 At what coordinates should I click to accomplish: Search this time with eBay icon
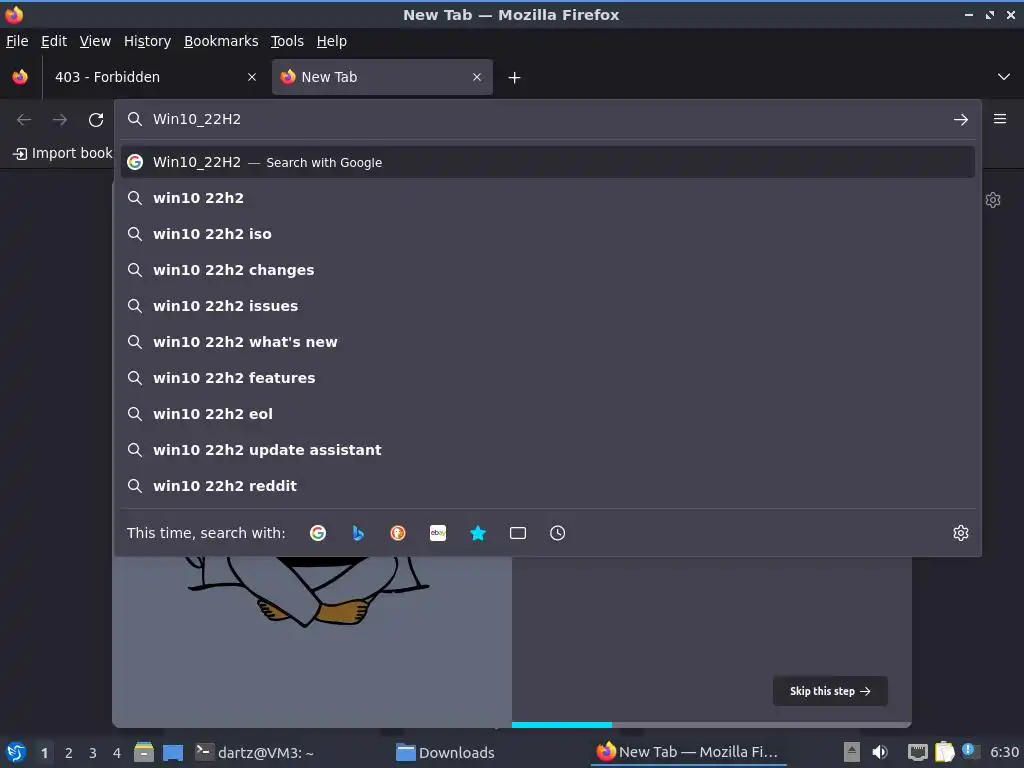(x=438, y=533)
